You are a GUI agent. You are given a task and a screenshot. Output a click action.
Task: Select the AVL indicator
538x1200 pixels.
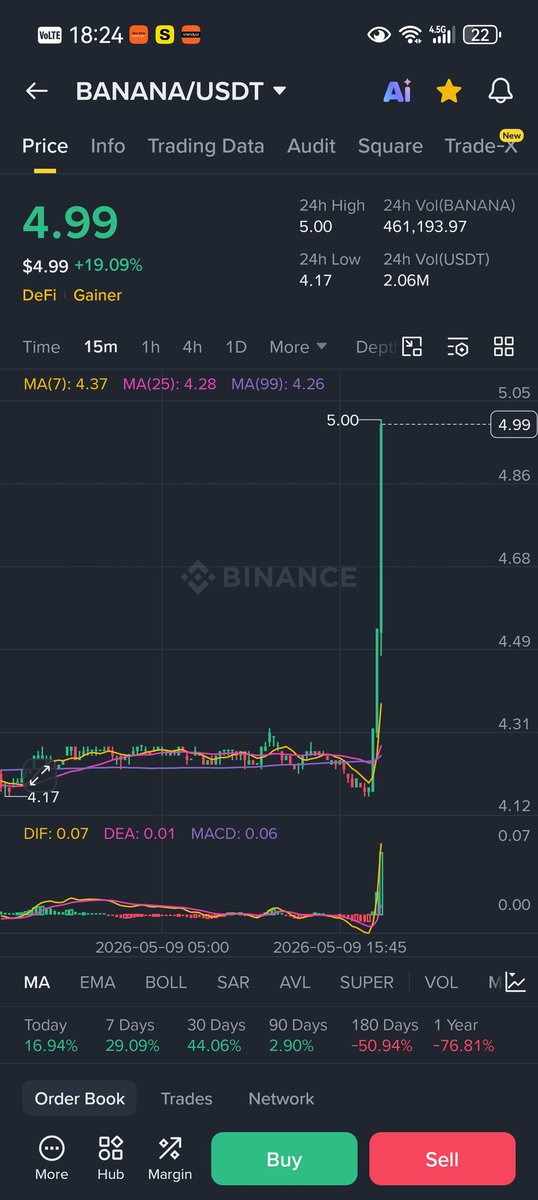tap(295, 982)
